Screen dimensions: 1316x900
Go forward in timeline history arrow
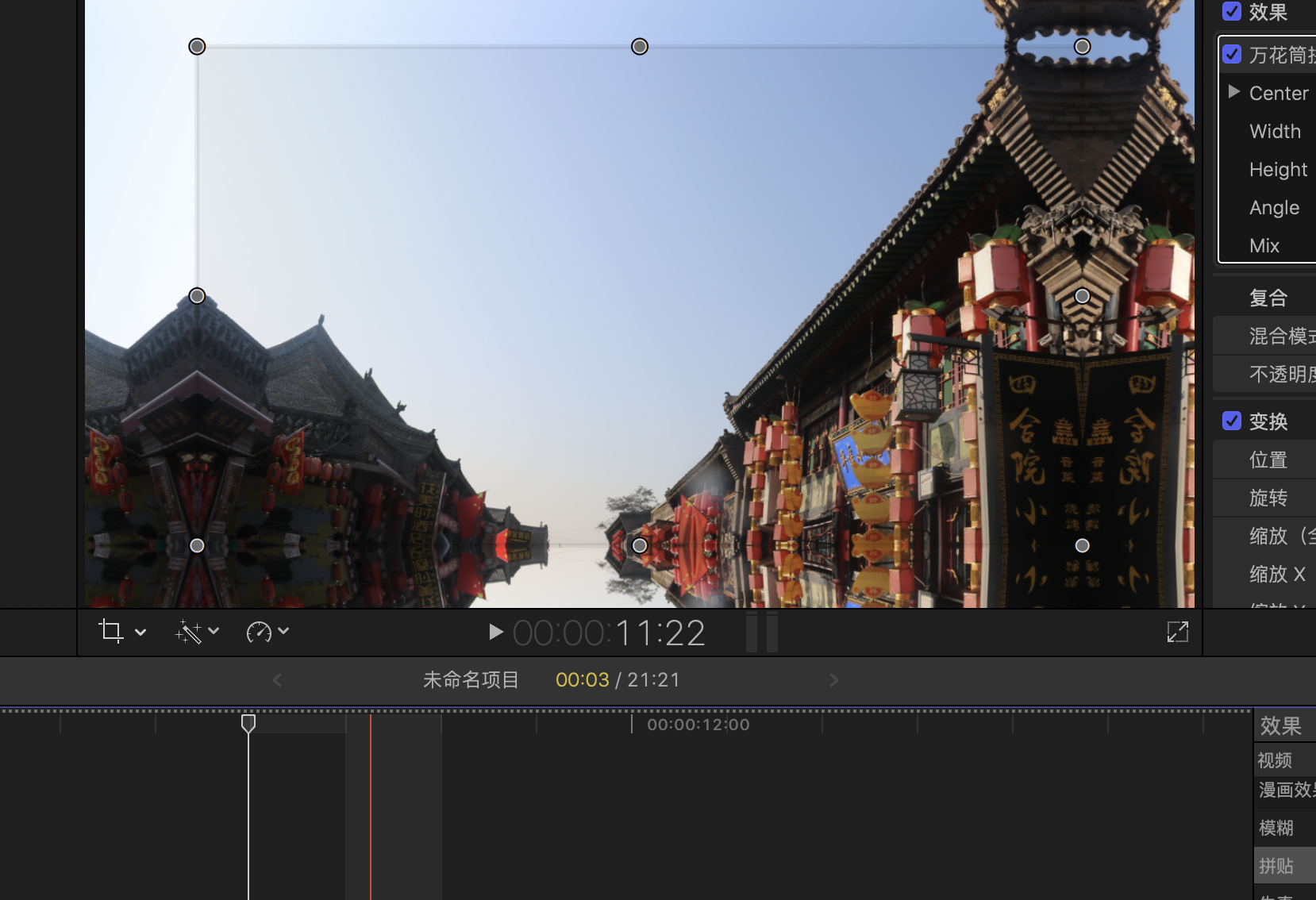click(833, 680)
